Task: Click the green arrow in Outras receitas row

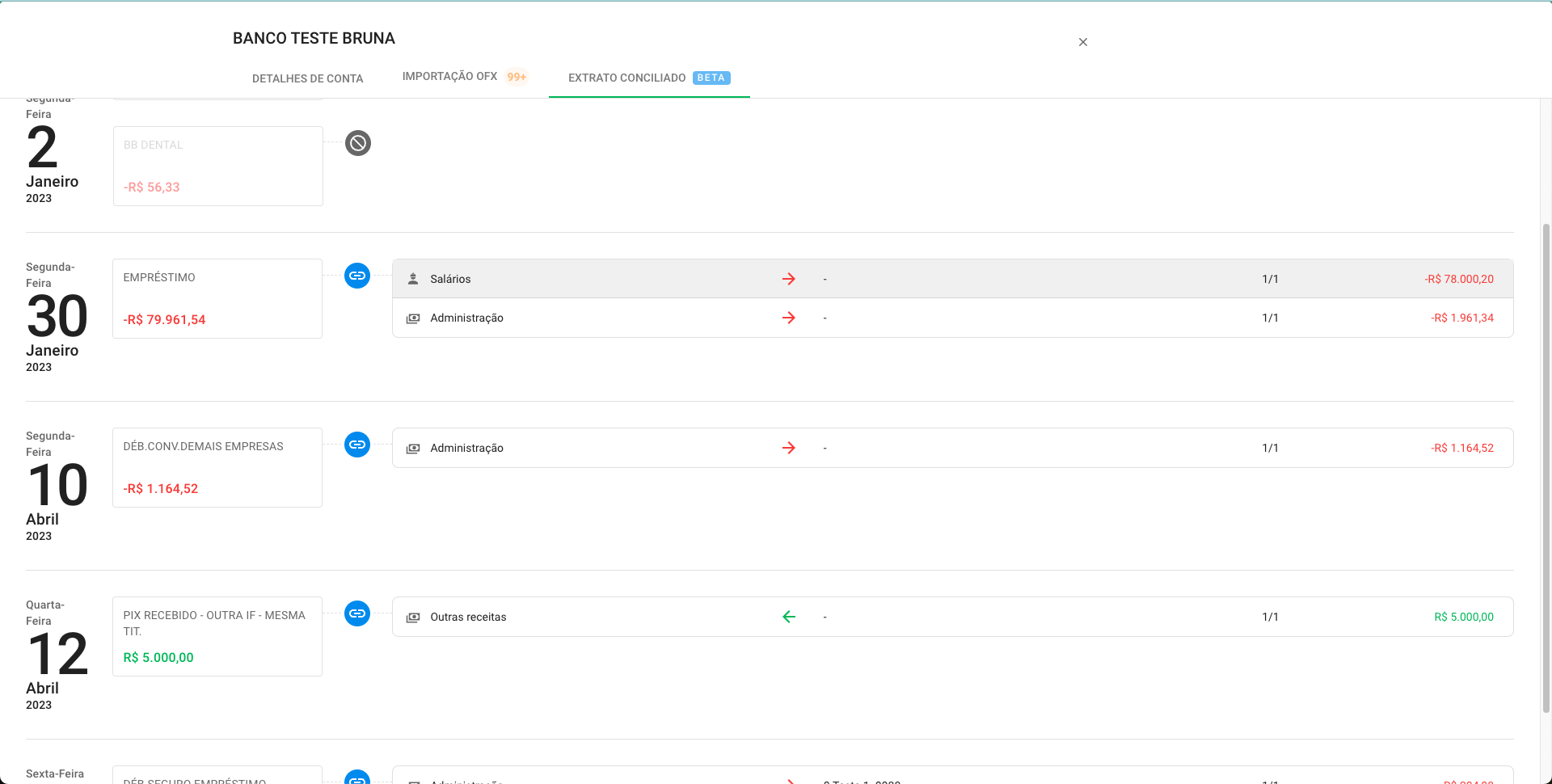Action: point(789,617)
